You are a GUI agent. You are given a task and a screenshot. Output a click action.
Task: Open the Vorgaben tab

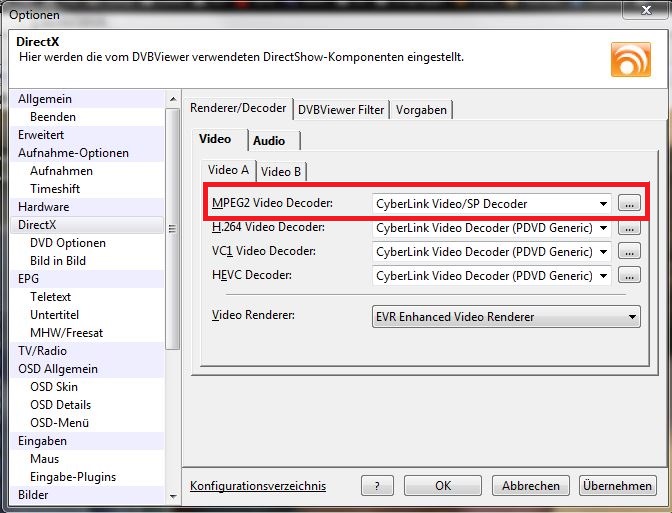[x=422, y=109]
